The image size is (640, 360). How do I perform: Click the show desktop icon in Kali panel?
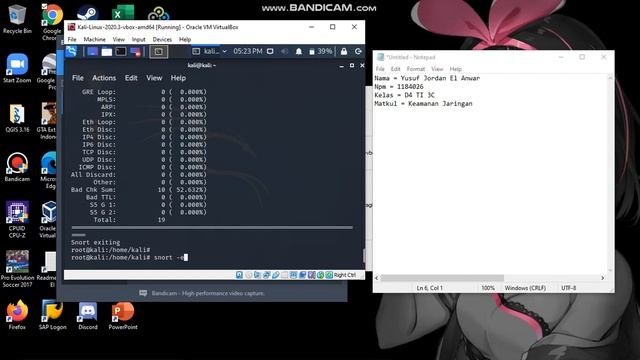coord(93,51)
